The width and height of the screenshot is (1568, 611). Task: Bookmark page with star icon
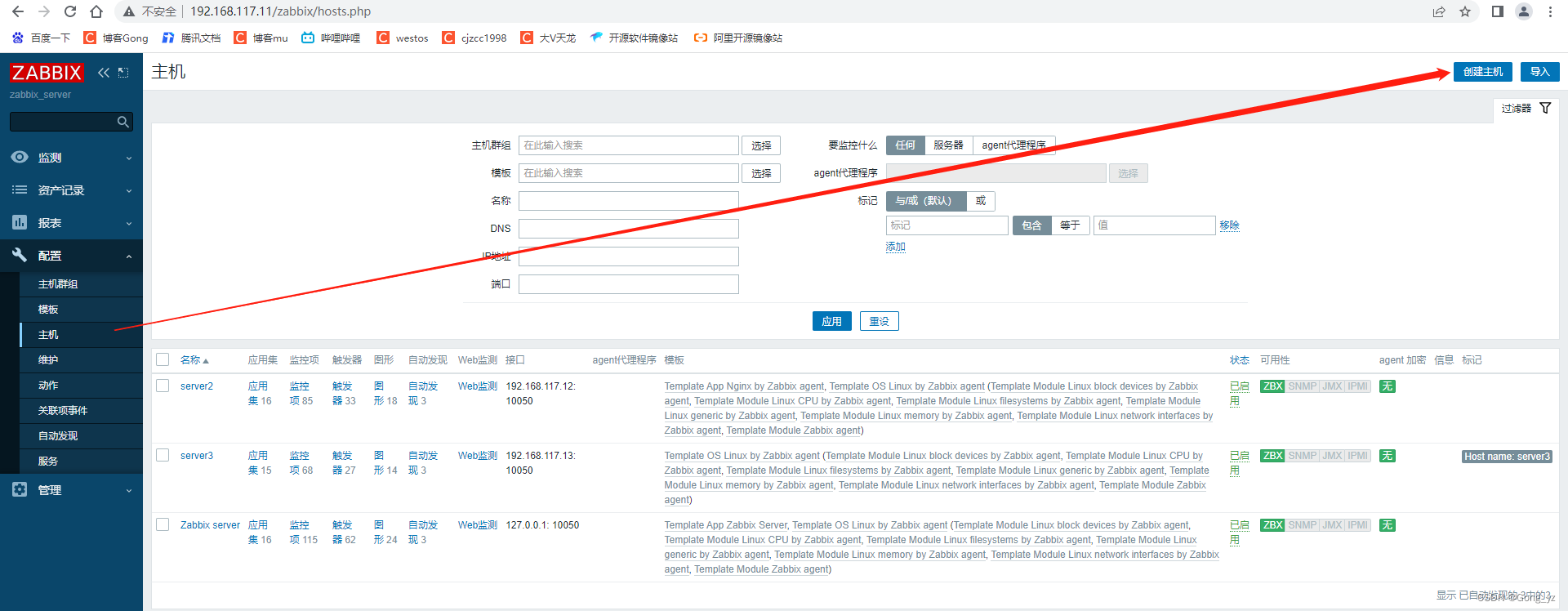(1465, 11)
